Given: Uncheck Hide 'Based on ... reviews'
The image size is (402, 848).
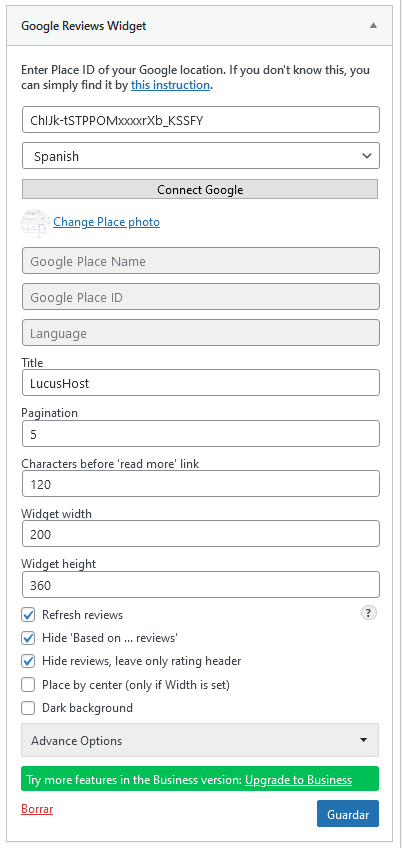Looking at the screenshot, I should click(28, 638).
